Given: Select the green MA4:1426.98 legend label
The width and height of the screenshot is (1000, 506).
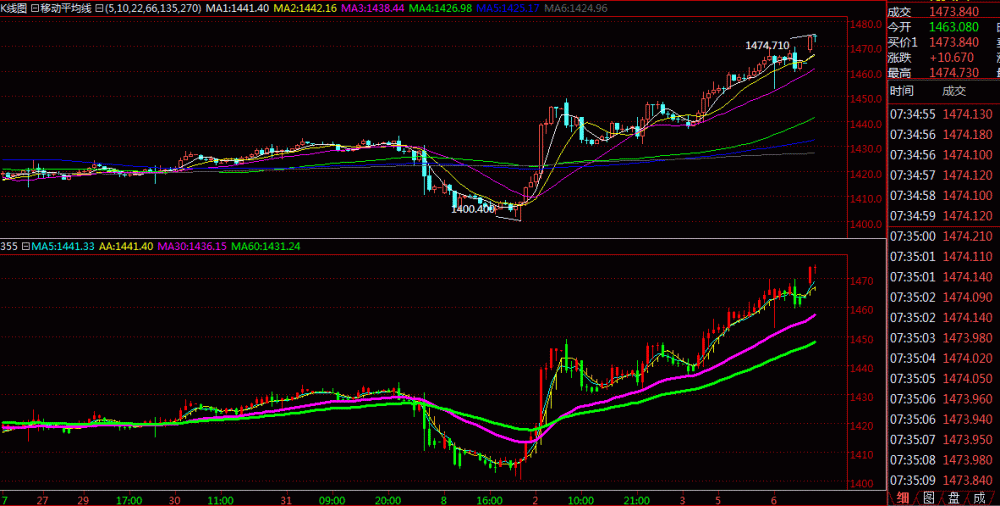Looking at the screenshot, I should (x=439, y=8).
